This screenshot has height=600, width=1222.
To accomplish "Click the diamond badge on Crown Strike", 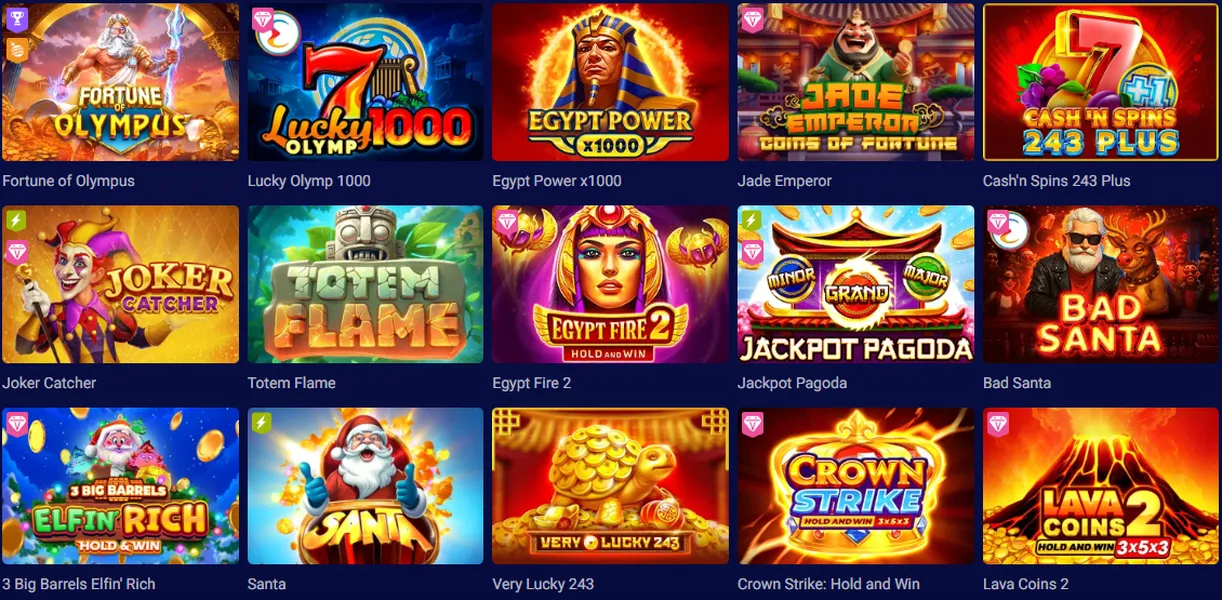I will coord(752,423).
